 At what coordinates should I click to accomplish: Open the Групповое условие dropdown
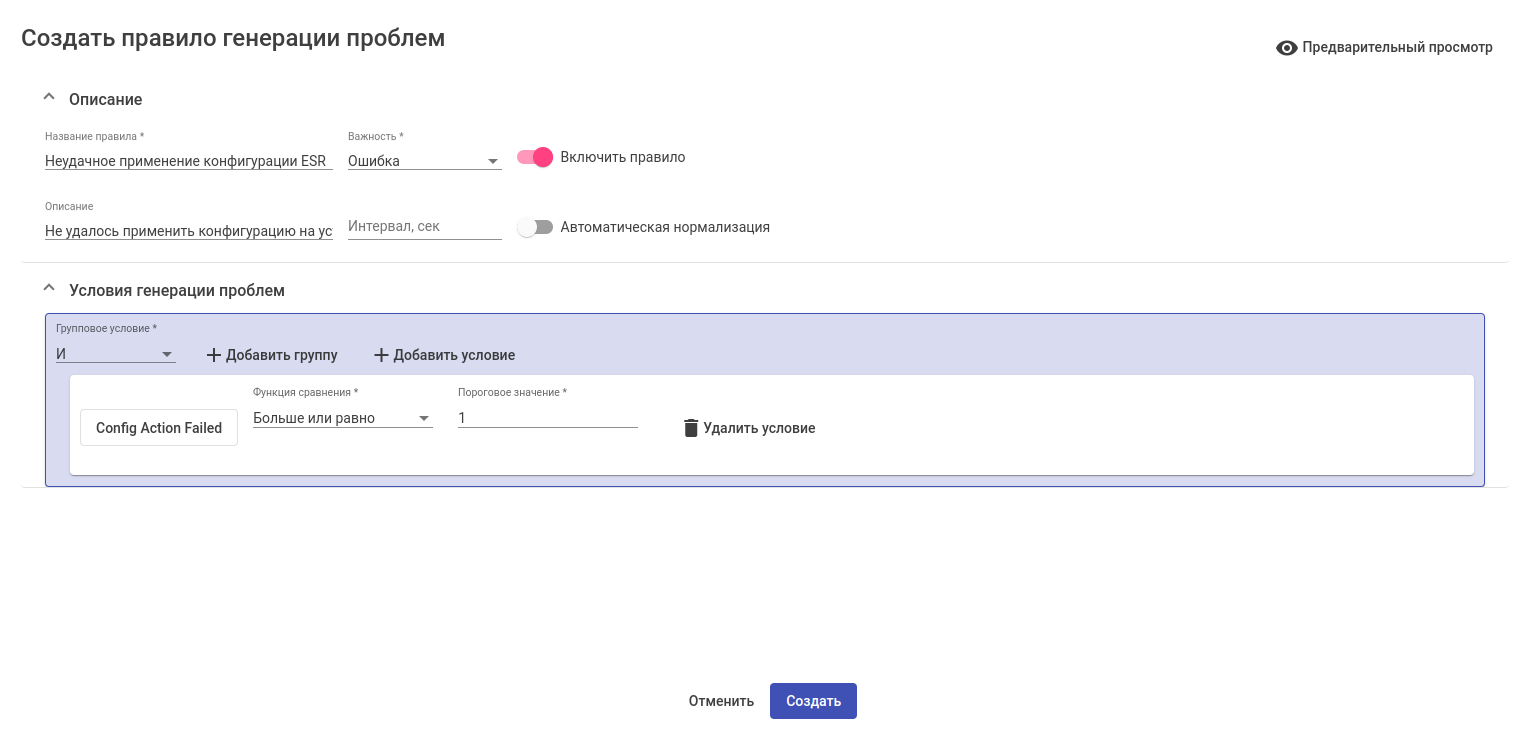116,355
